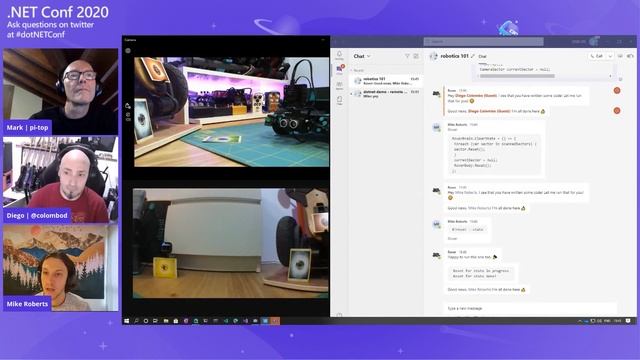Open the Files icon in Teams sidebar
640x360 pixels.
(x=339, y=100)
